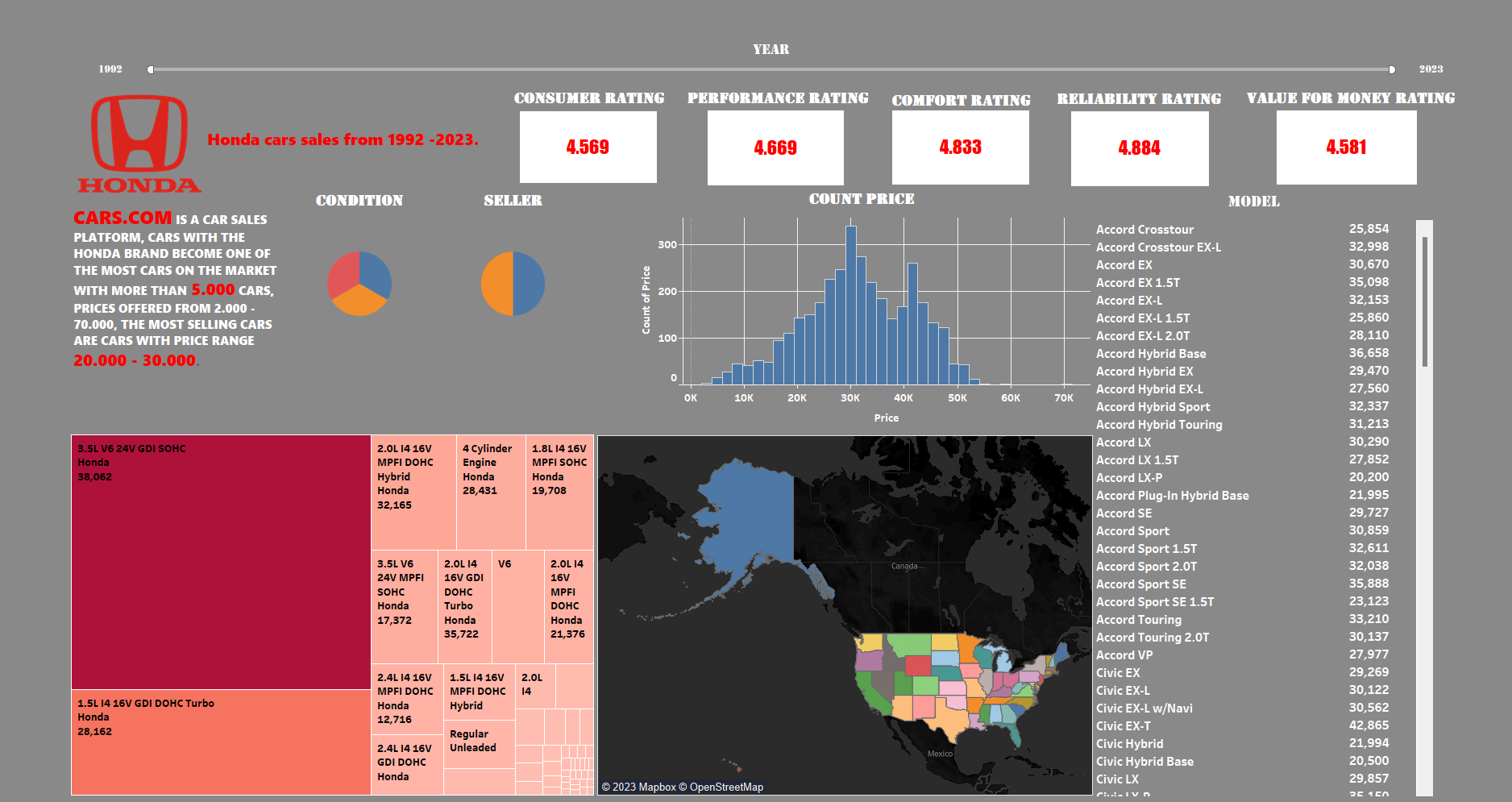Click the Honda logo image

click(x=139, y=144)
